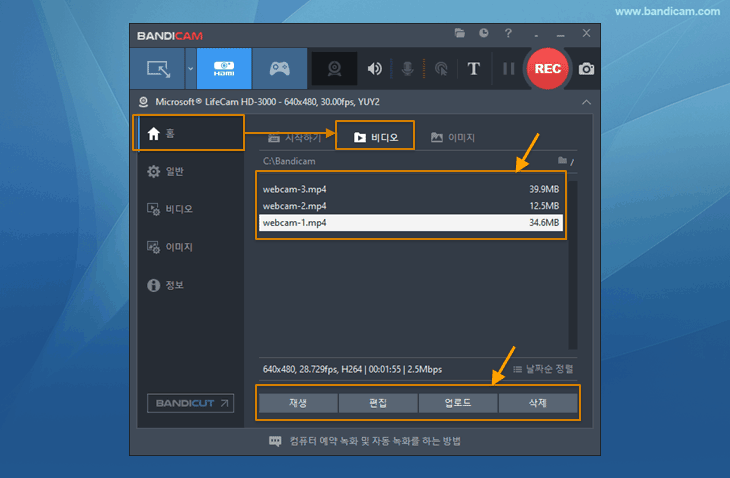Open the 홈 sidebar menu
This screenshot has height=478, width=730.
pyautogui.click(x=189, y=134)
